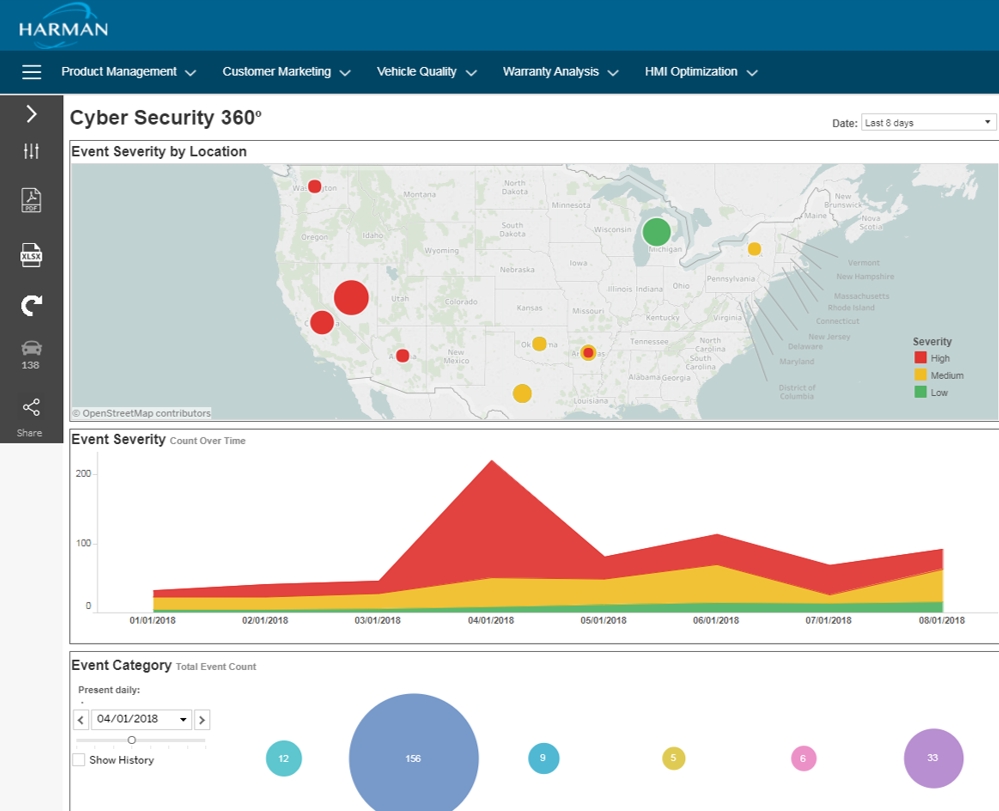
Task: Open the Product Management menu
Action: (119, 71)
